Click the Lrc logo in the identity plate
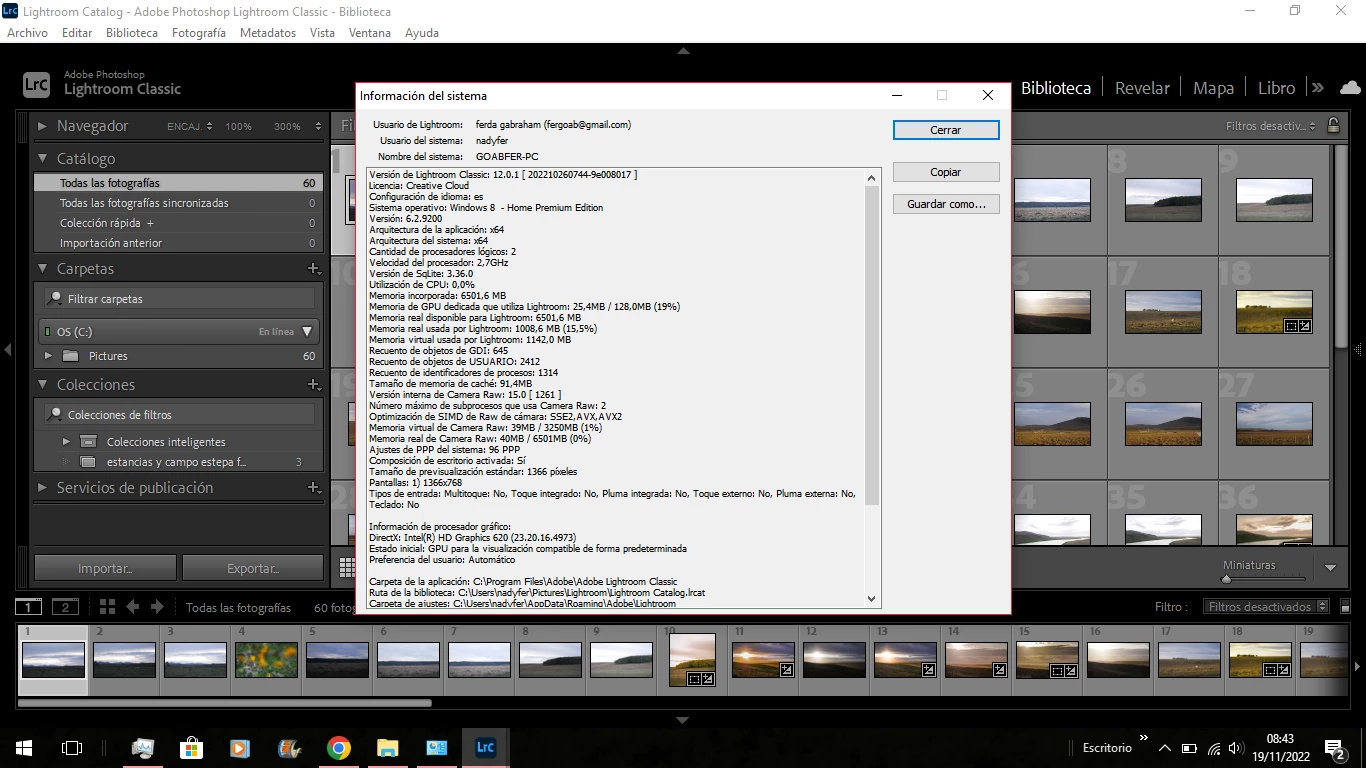Image resolution: width=1366 pixels, height=768 pixels. (x=36, y=85)
